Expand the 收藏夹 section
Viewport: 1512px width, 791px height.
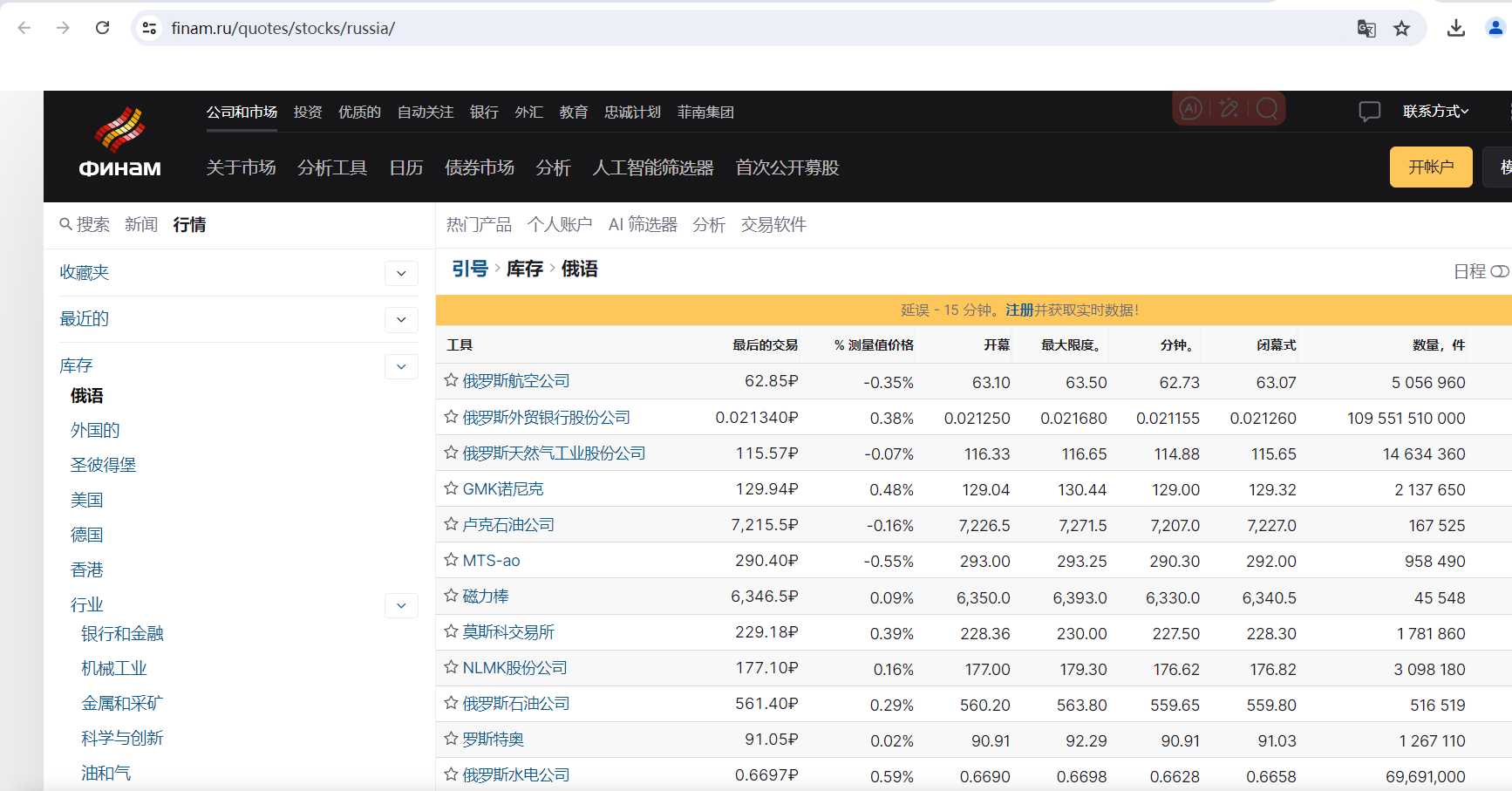coord(401,273)
